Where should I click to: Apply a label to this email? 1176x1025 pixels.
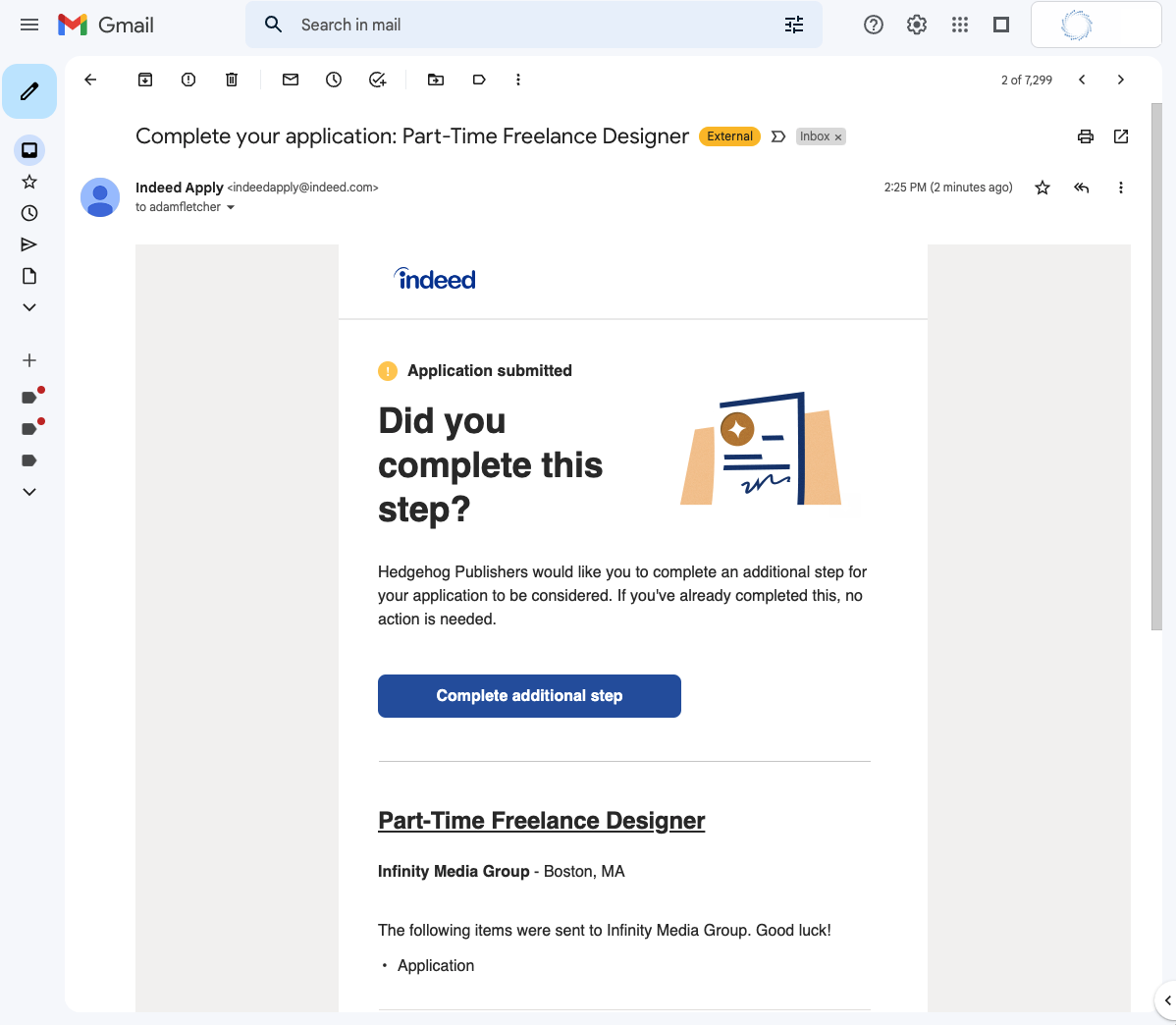pos(479,80)
